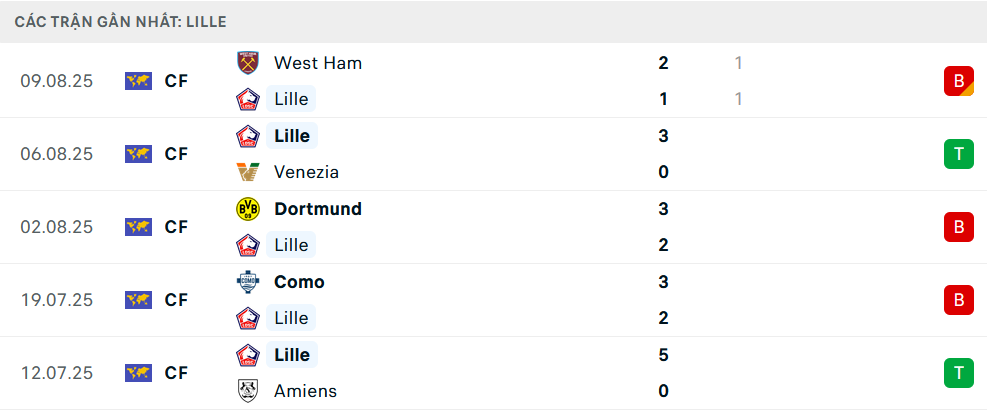Viewport: 987px width, 412px height.
Task: Select the Venezia team name
Action: [306, 172]
